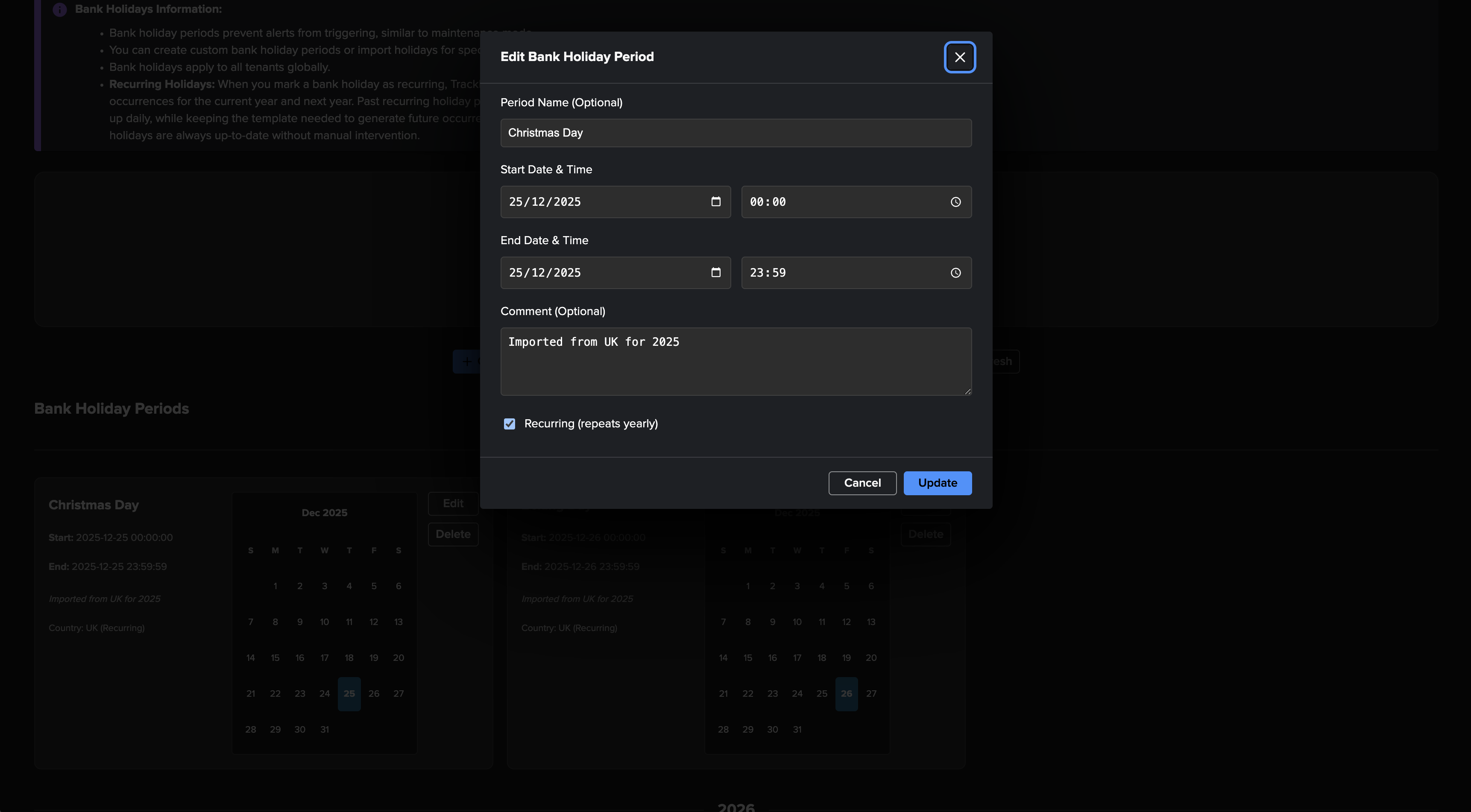This screenshot has width=1471, height=812.
Task: Open the end date calendar picker icon
Action: click(x=715, y=272)
